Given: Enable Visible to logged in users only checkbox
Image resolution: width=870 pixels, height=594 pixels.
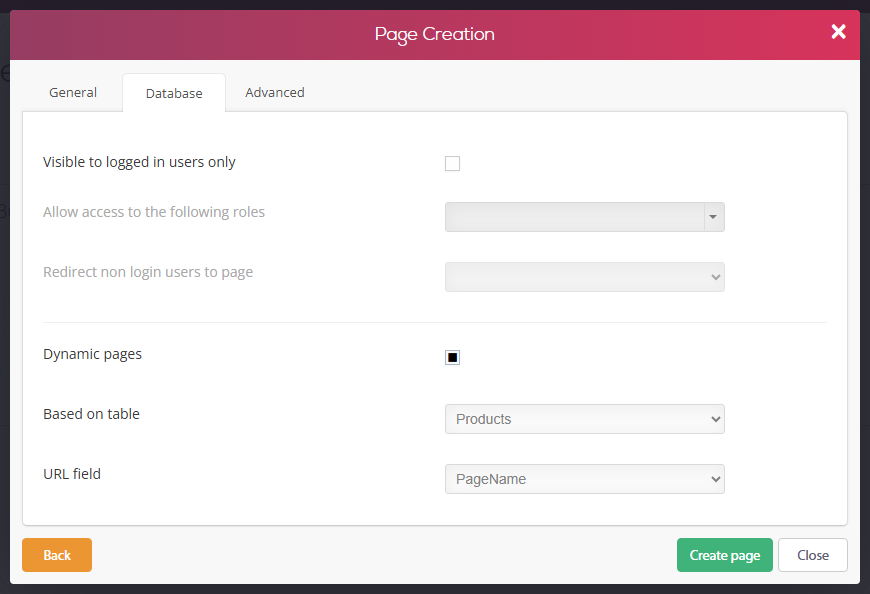Looking at the screenshot, I should pos(452,164).
